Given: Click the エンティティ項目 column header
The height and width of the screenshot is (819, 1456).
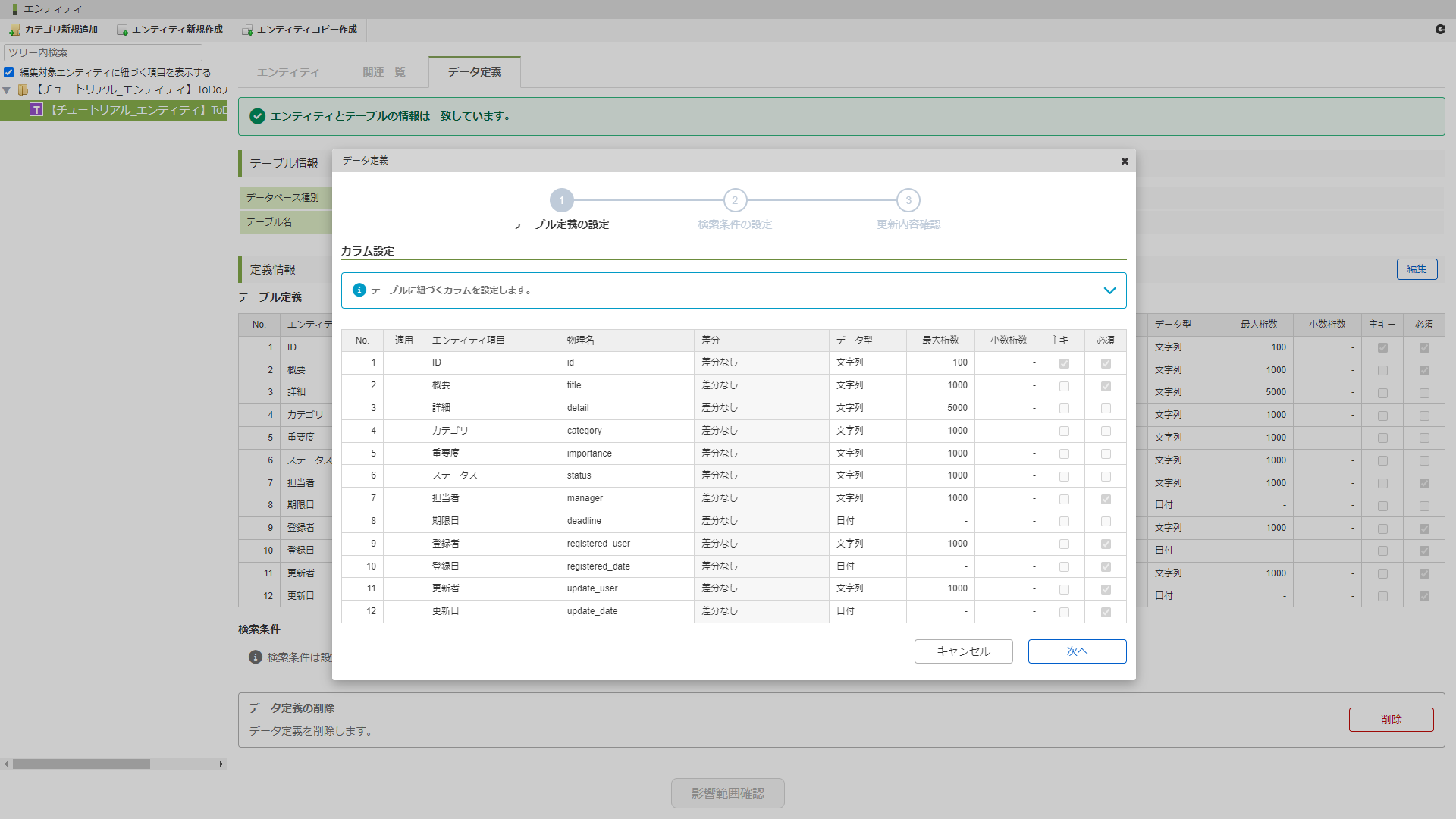Looking at the screenshot, I should point(492,340).
